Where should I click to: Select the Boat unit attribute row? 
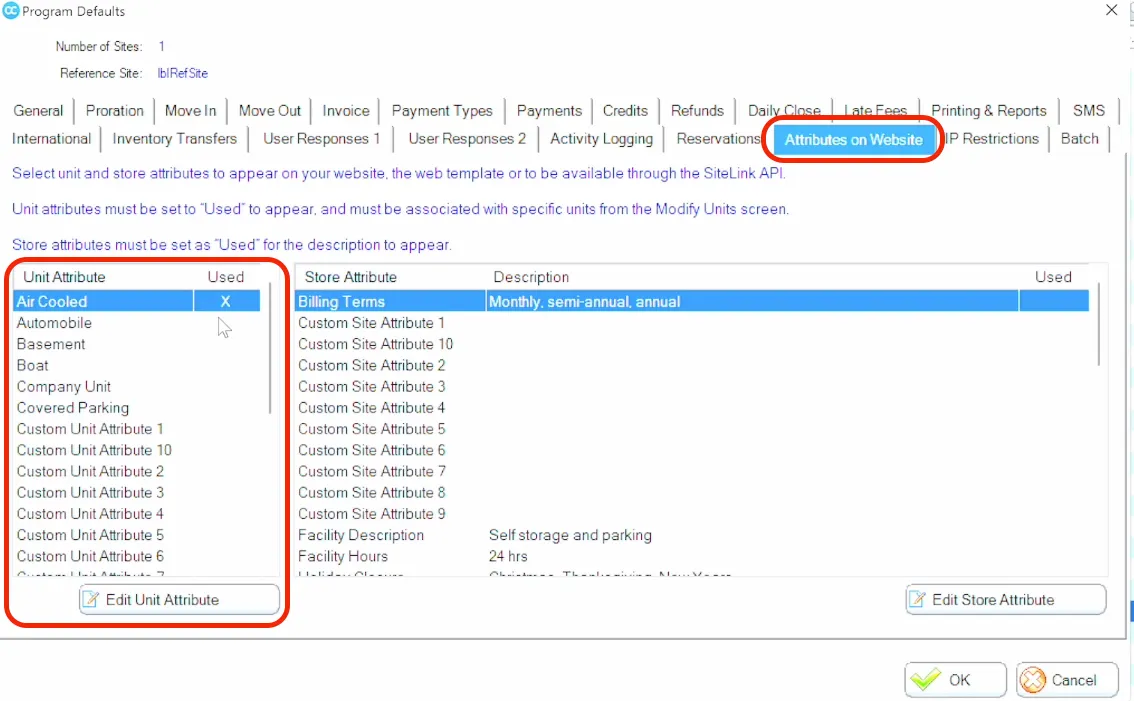tap(137, 365)
